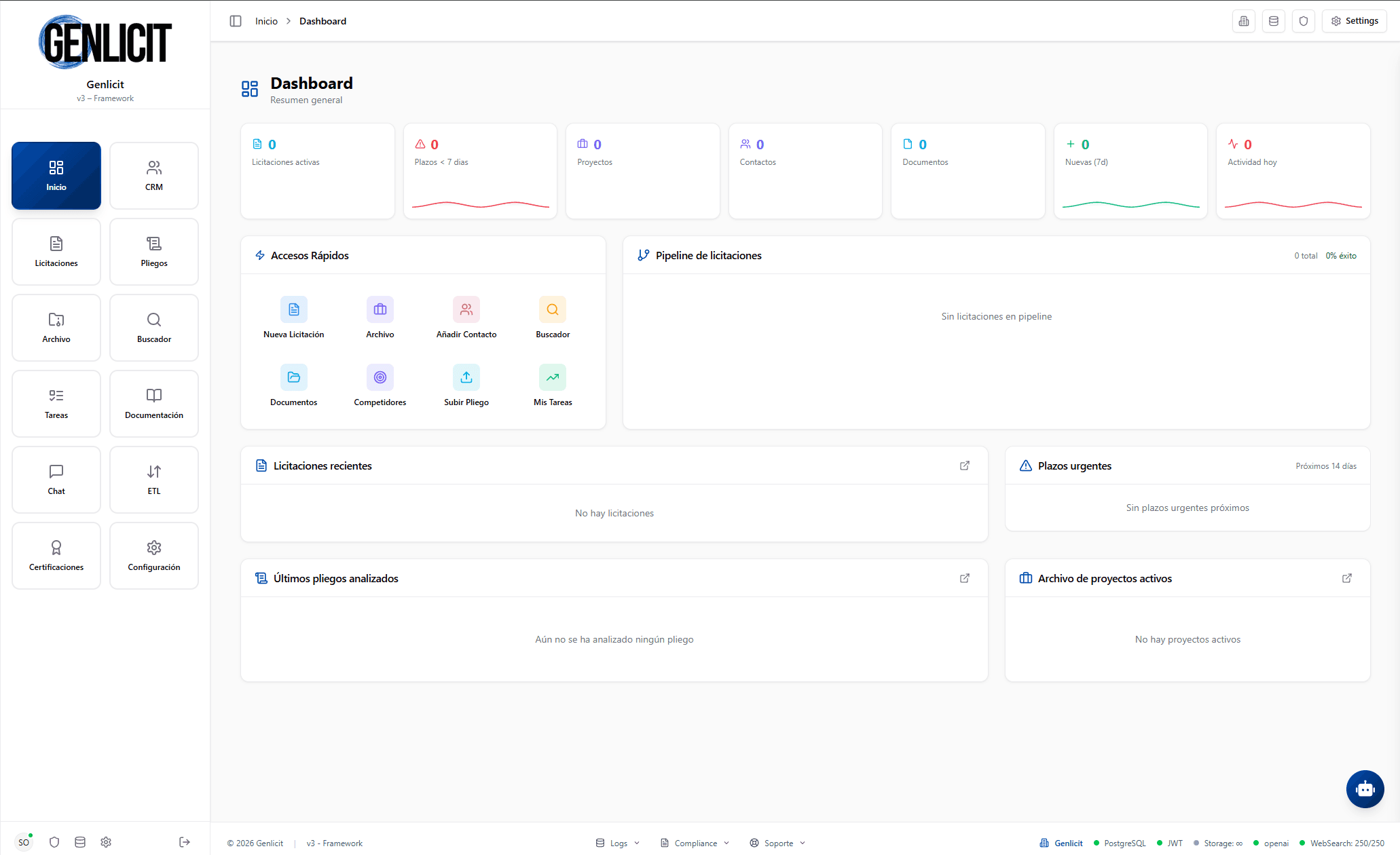Click the Storage status indicator
This screenshot has width=1400, height=855.
[1218, 843]
